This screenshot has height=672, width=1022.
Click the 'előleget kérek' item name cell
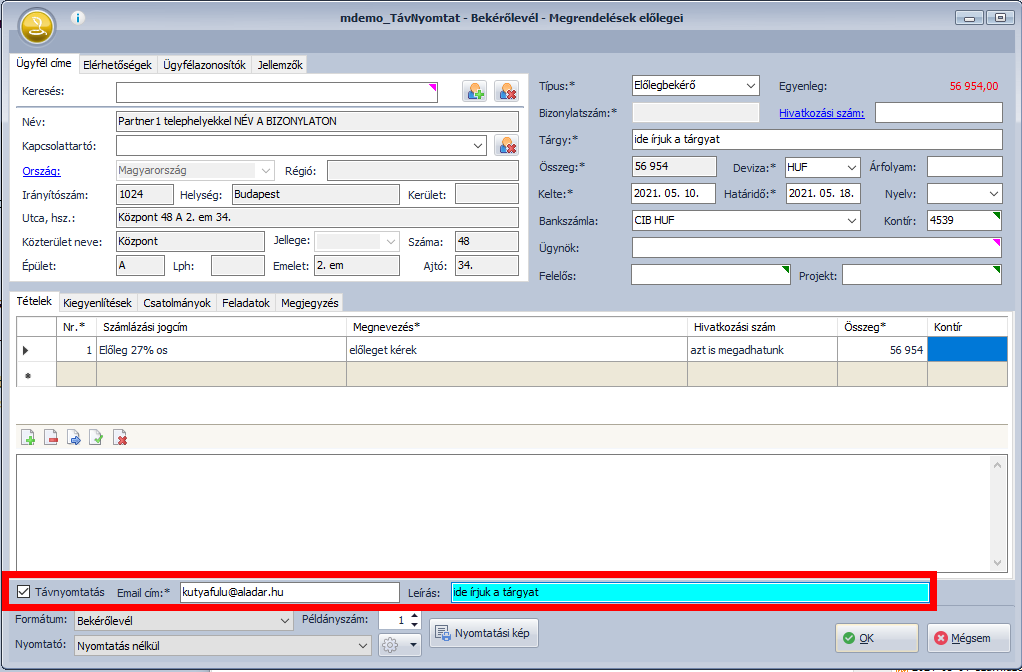(x=516, y=350)
